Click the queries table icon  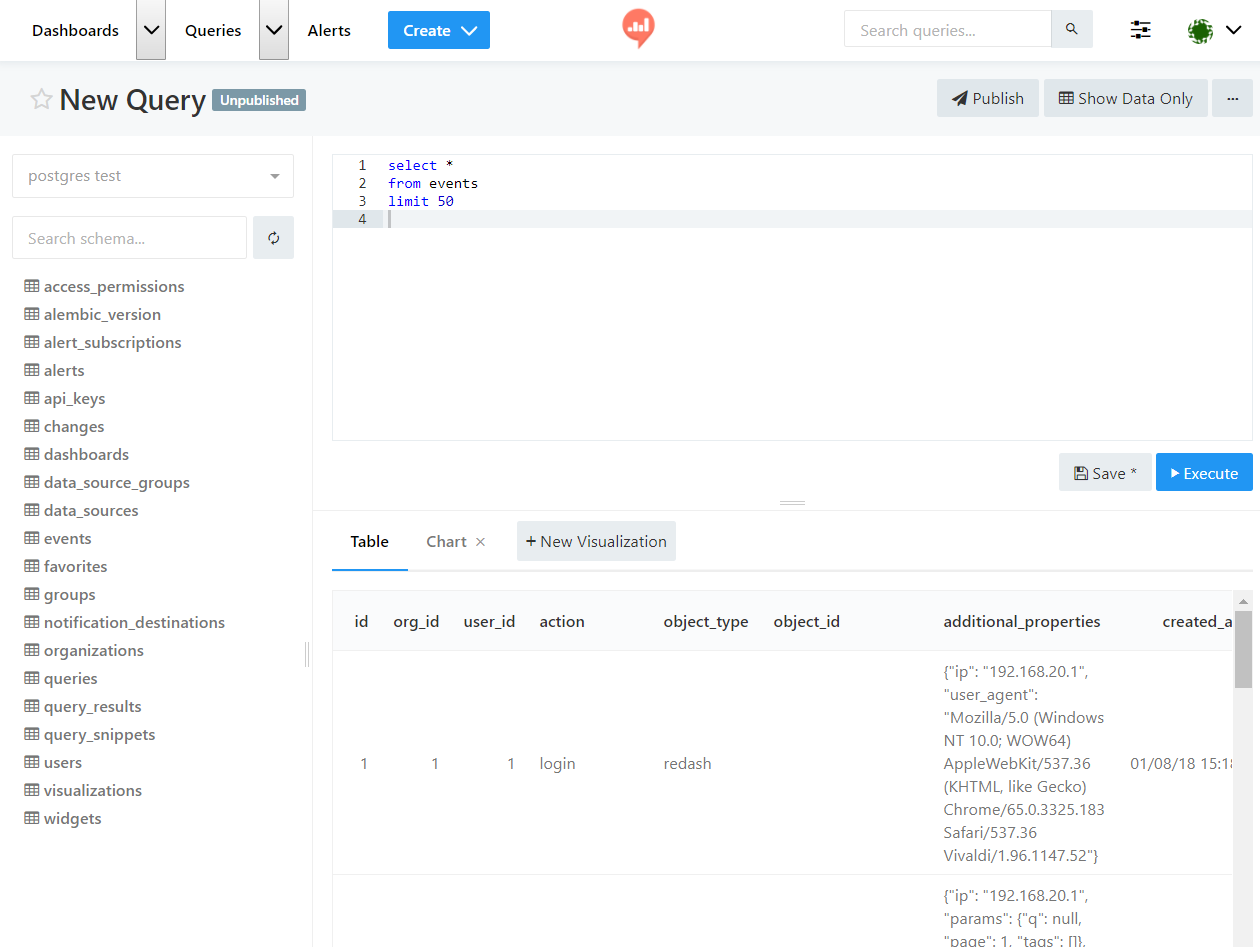point(32,679)
